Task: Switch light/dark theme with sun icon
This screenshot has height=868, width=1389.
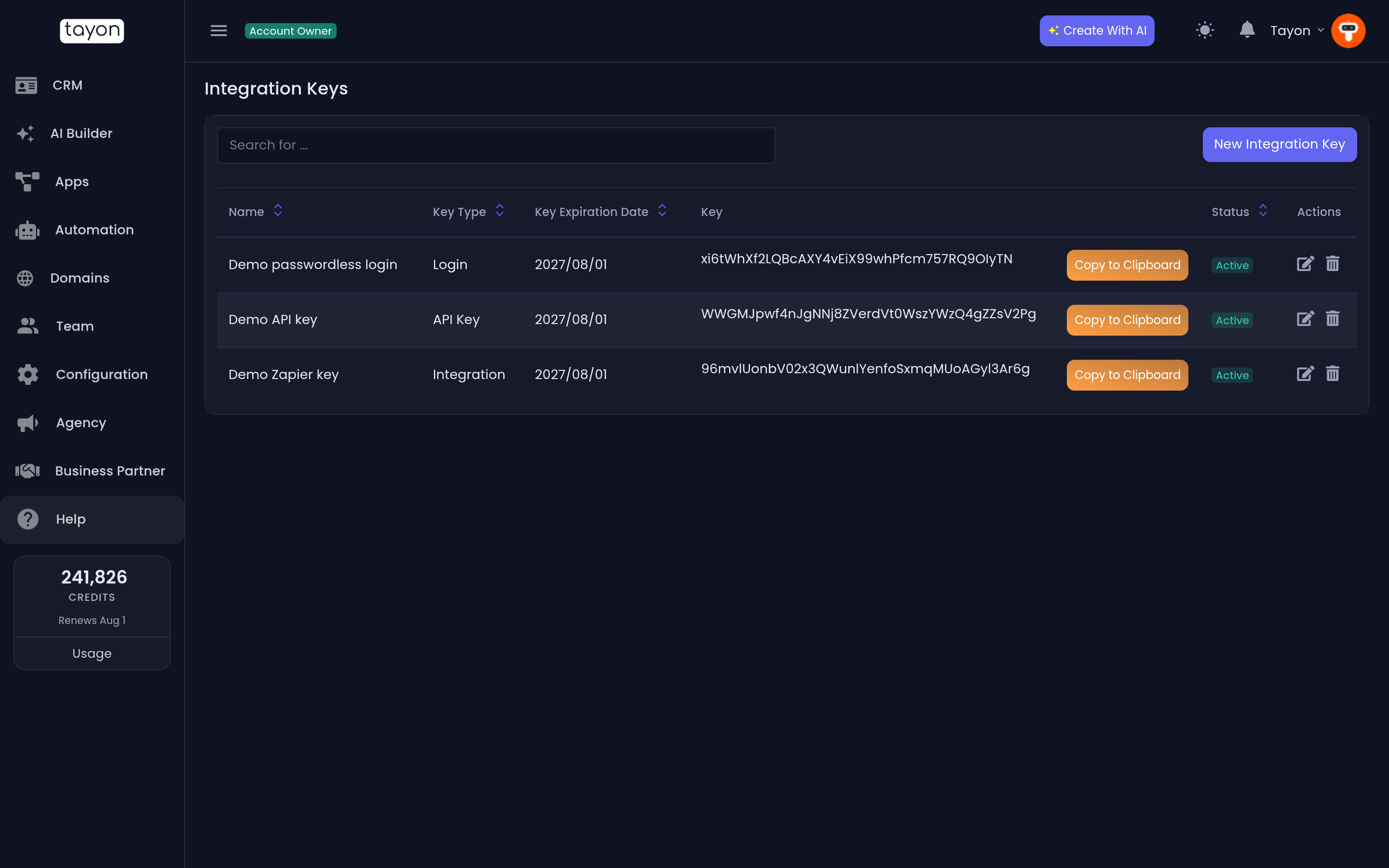Action: click(1205, 30)
